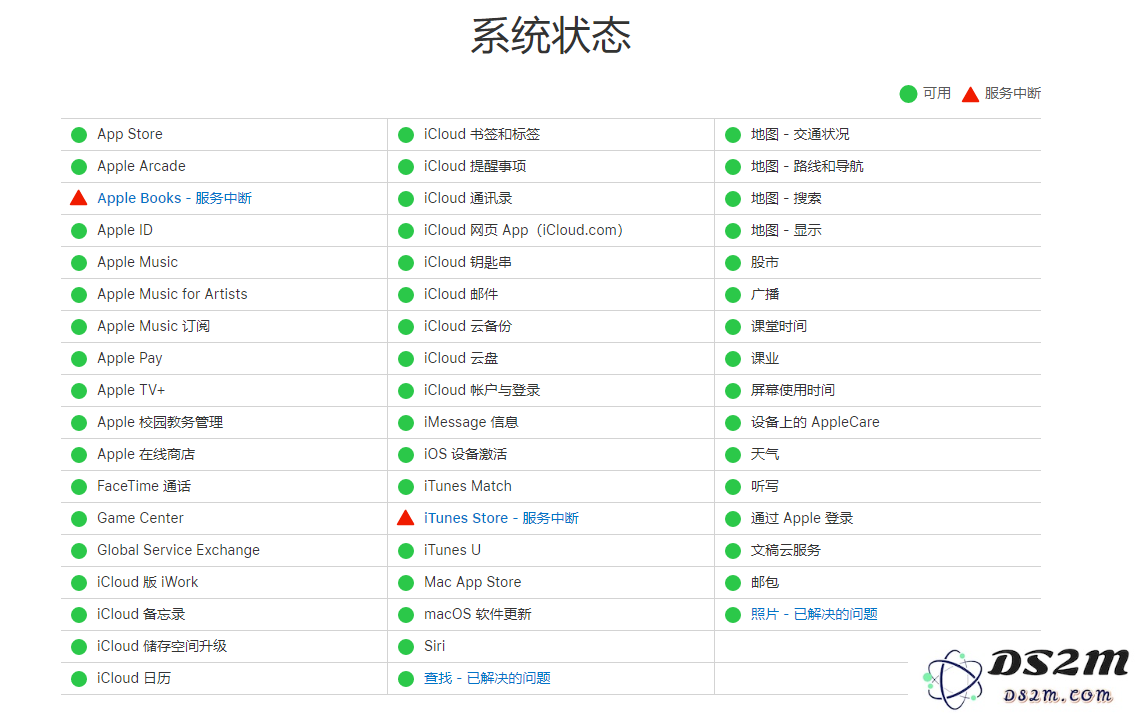Select the iCloud 提醒事项 row text

point(475,166)
